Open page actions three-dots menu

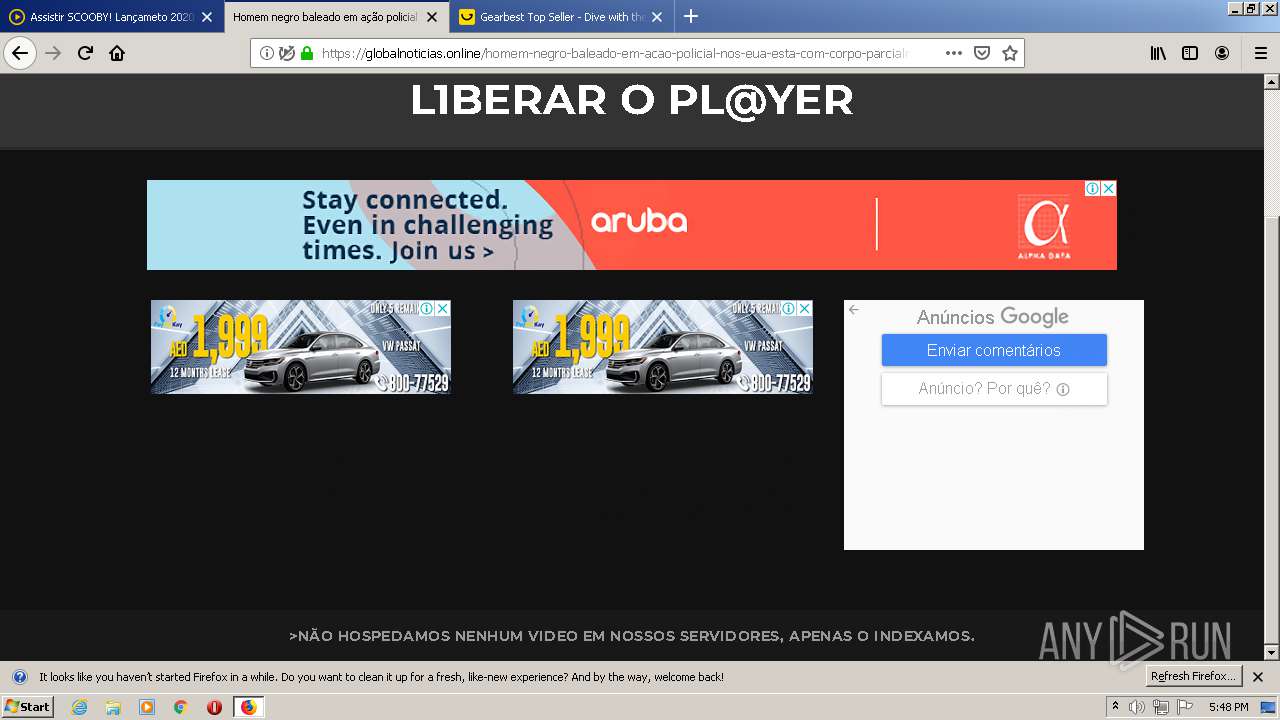tap(954, 53)
